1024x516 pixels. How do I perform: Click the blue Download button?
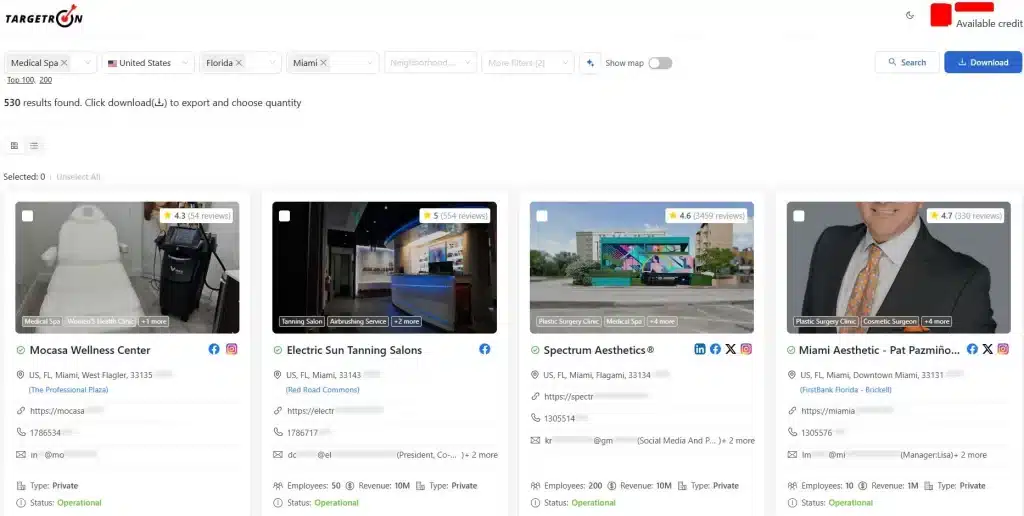pyautogui.click(x=982, y=63)
